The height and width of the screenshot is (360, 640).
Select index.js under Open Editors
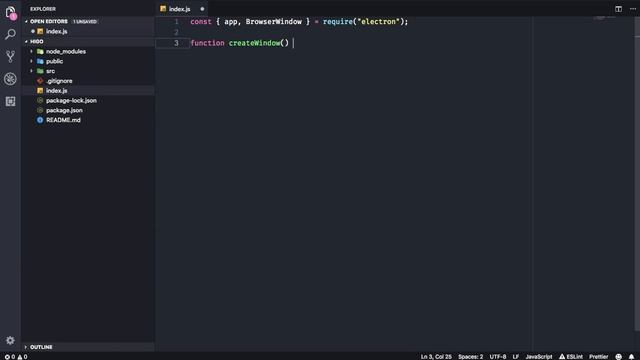[56, 31]
